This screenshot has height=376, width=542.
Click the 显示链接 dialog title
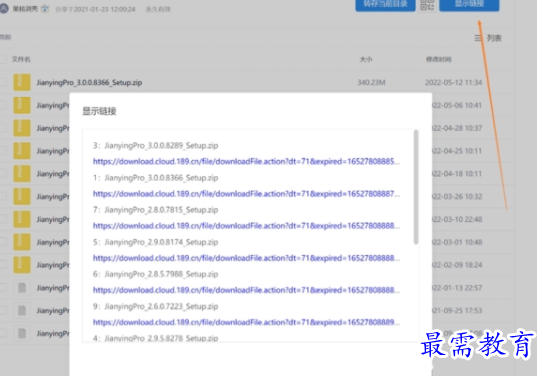pyautogui.click(x=99, y=111)
